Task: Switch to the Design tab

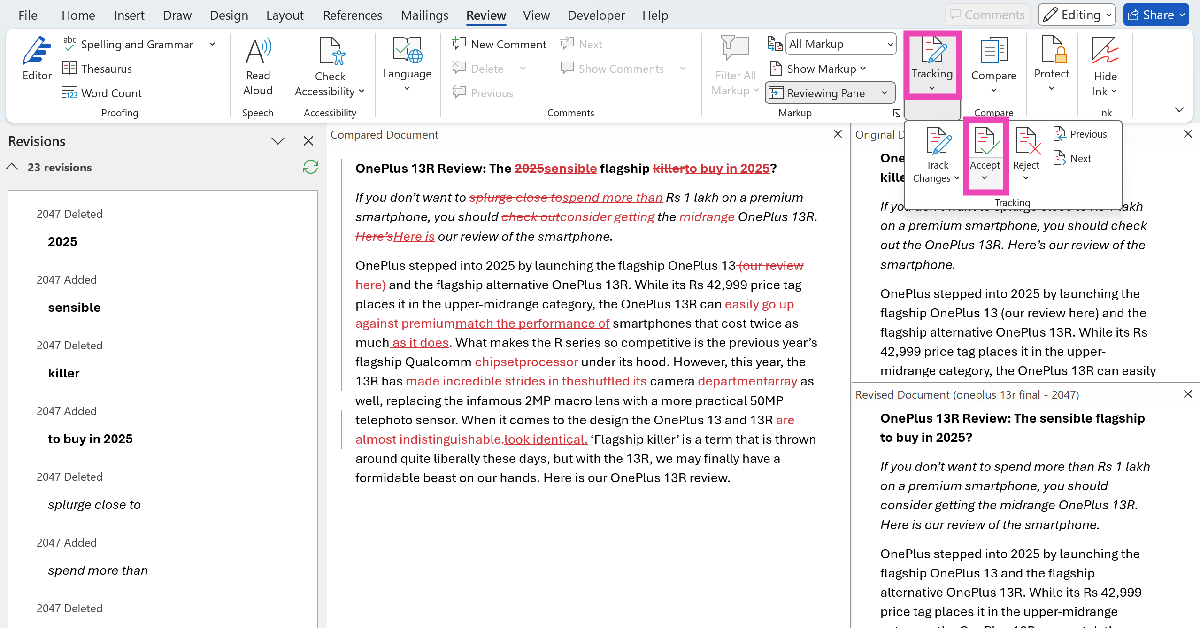Action: pos(229,15)
